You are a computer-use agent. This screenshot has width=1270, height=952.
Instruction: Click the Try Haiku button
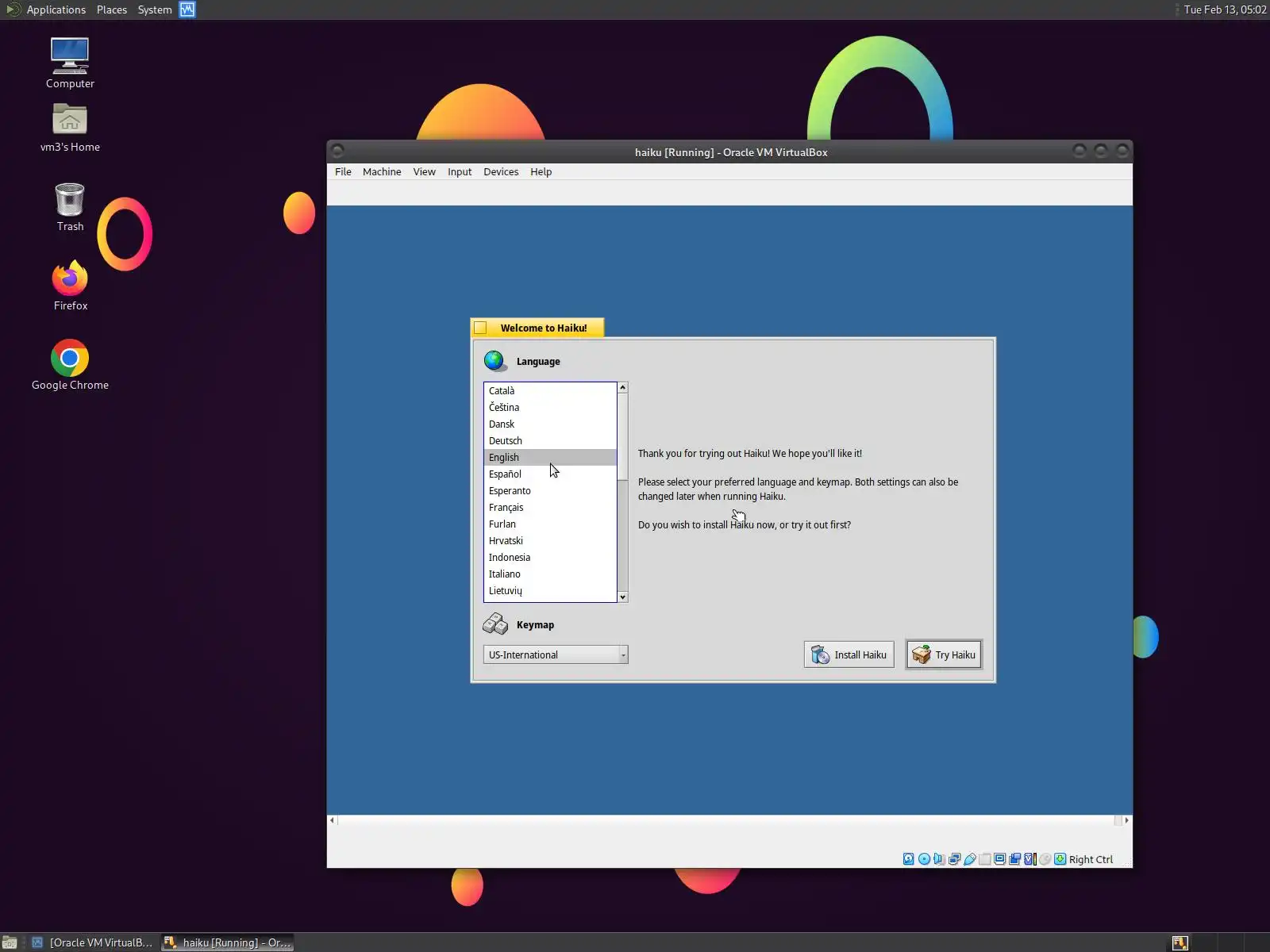944,654
